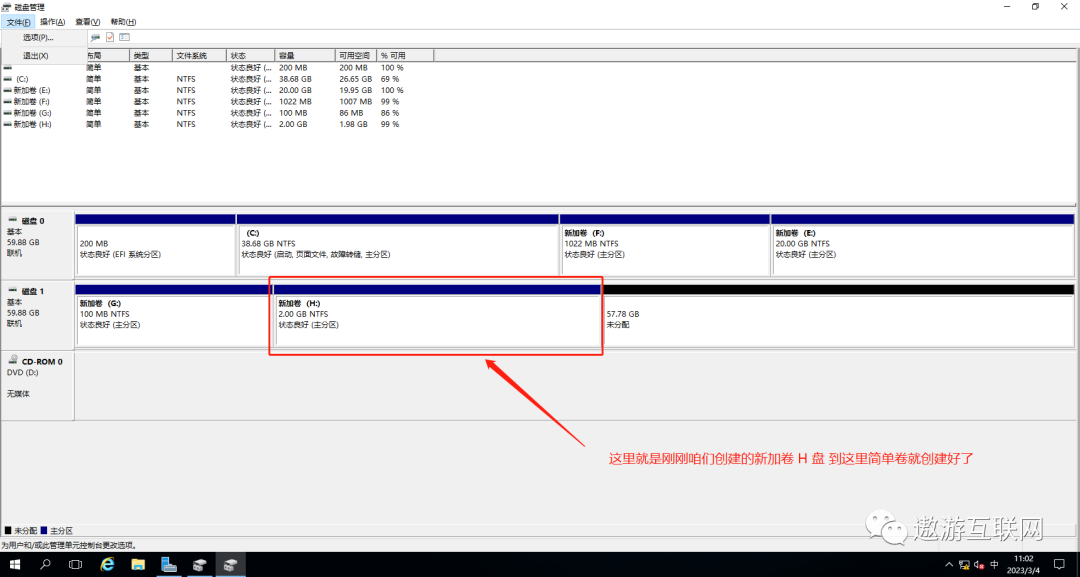1080x577 pixels.
Task: Open Server Manager from the taskbar
Action: 169,565
